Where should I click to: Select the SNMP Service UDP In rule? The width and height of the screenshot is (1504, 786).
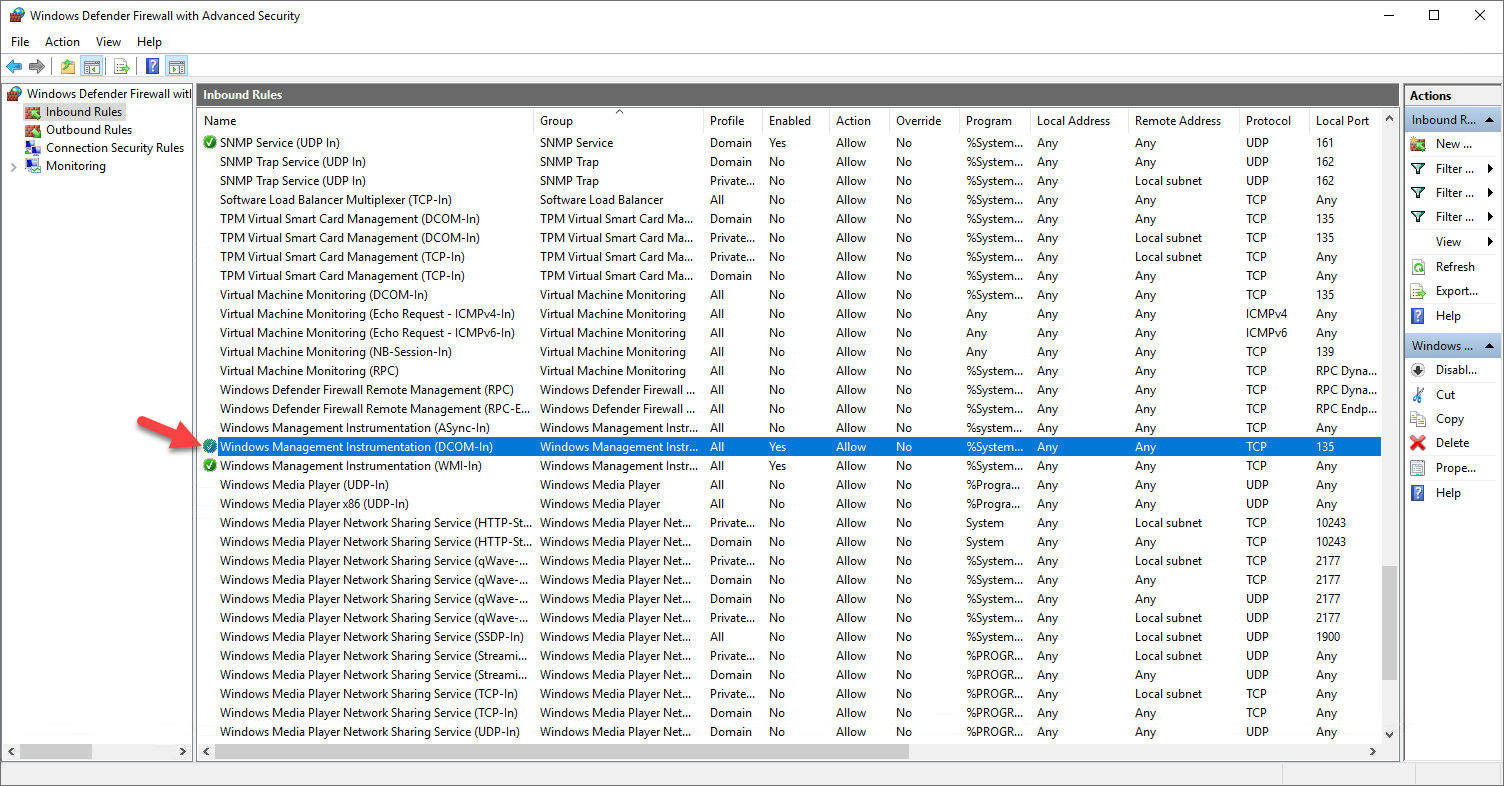tap(289, 142)
